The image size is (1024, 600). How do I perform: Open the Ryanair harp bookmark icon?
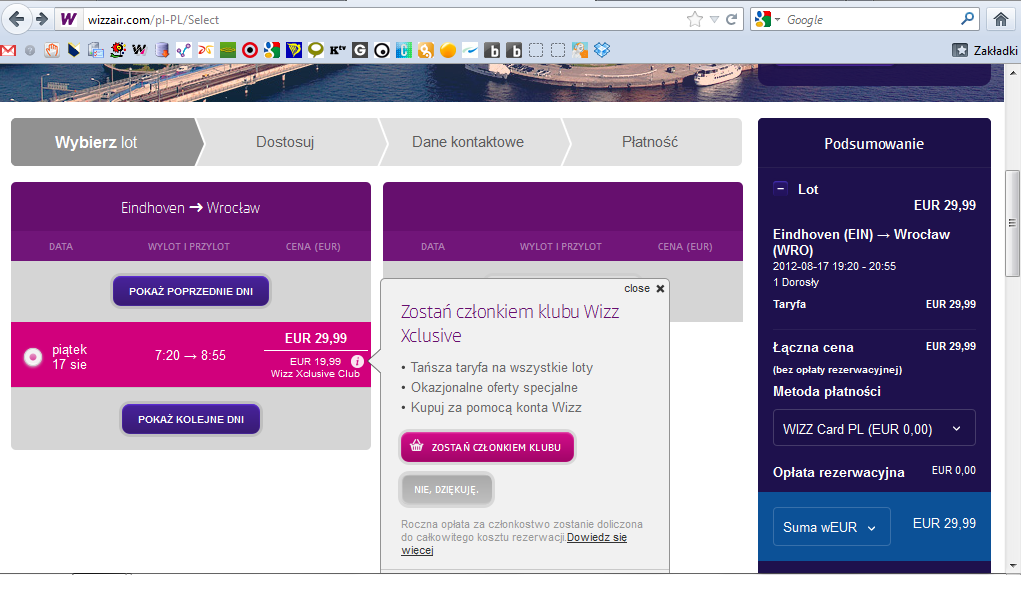point(294,50)
